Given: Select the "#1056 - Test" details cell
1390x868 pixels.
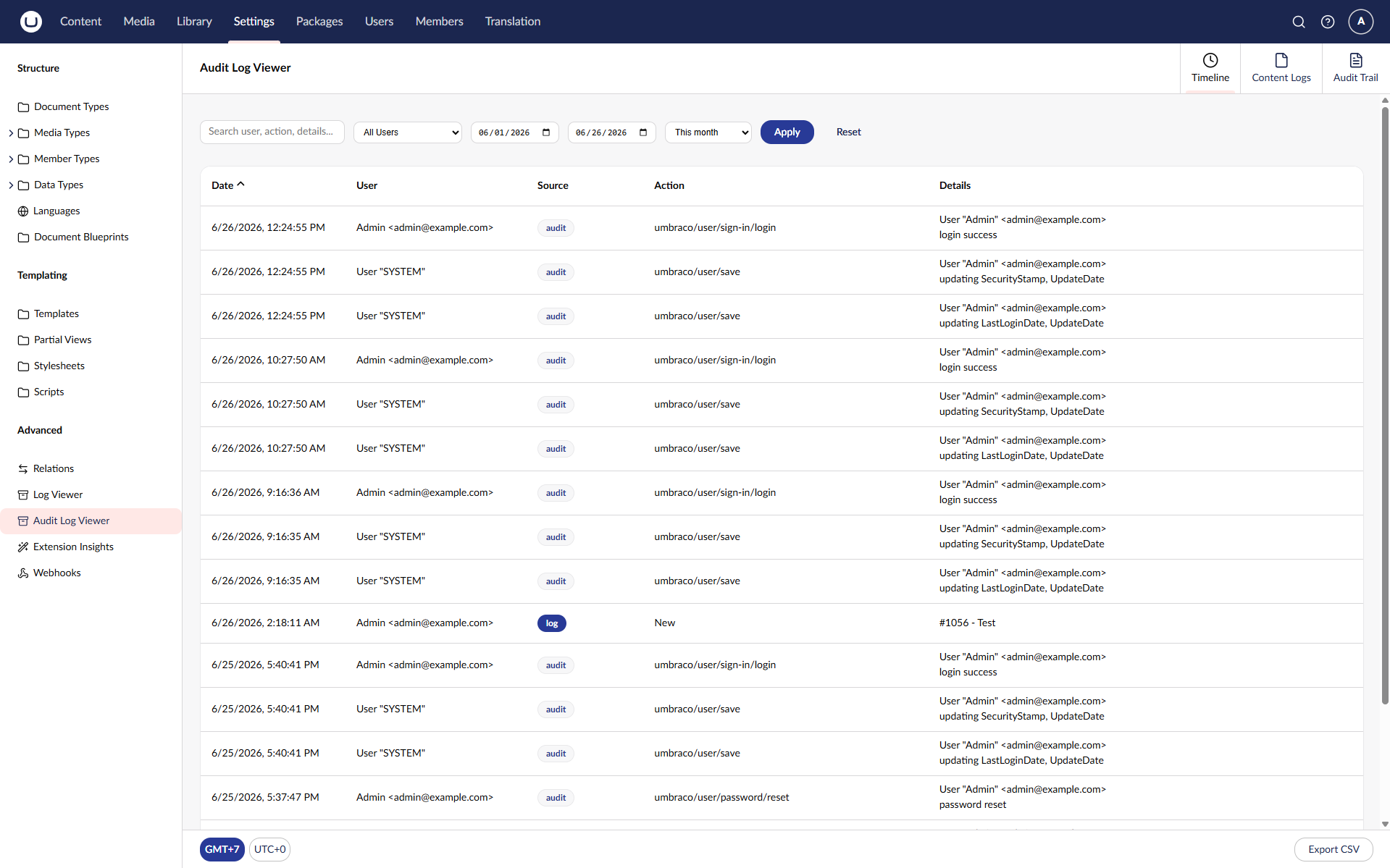Looking at the screenshot, I should (x=967, y=623).
